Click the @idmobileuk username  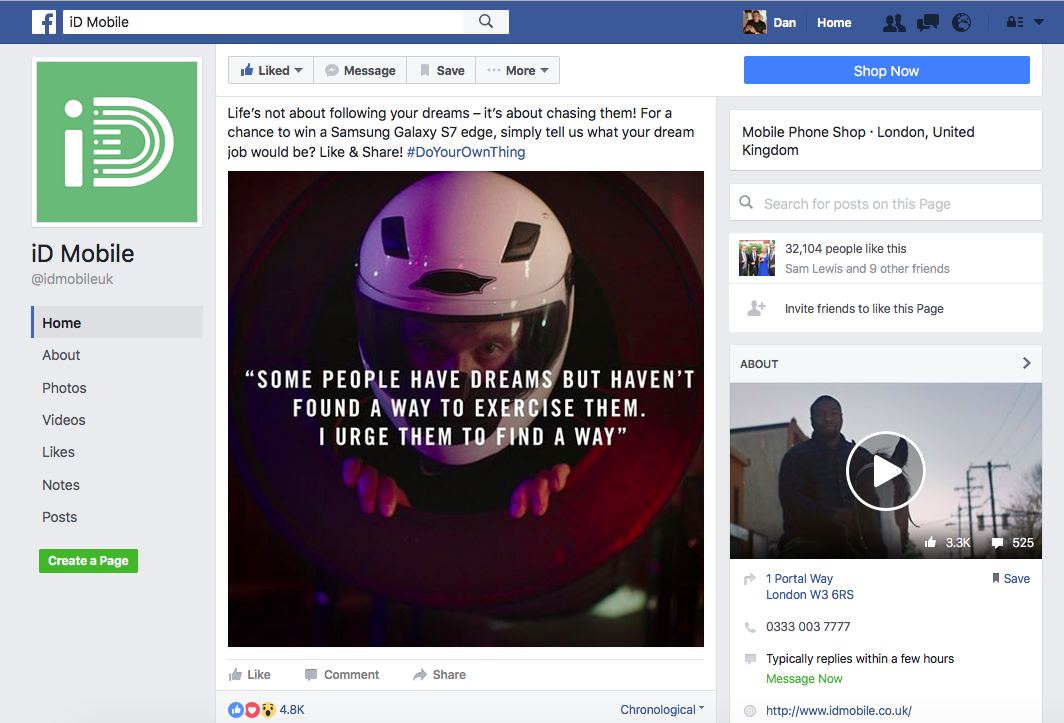pos(72,279)
